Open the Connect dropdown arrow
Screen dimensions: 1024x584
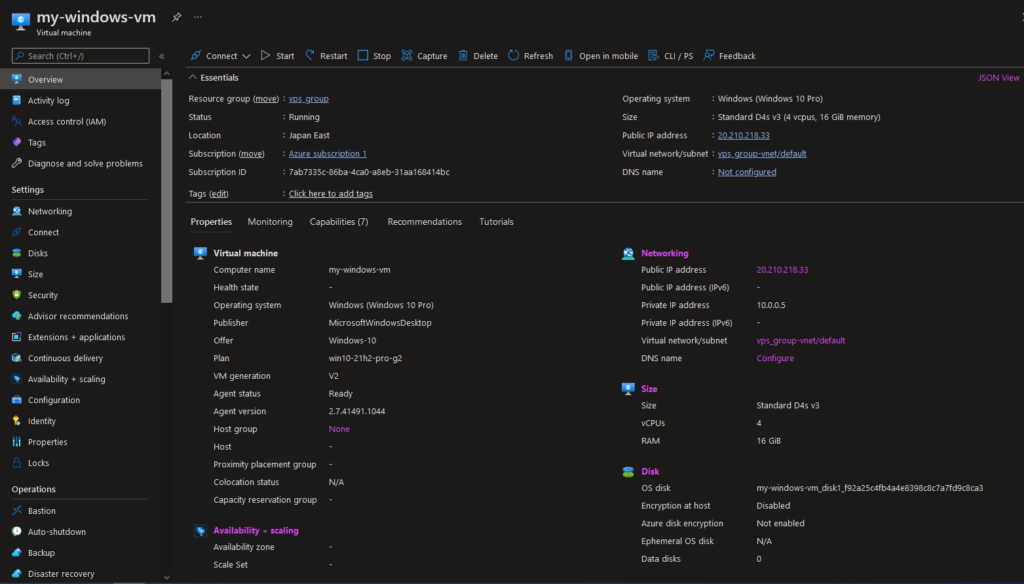click(x=244, y=55)
